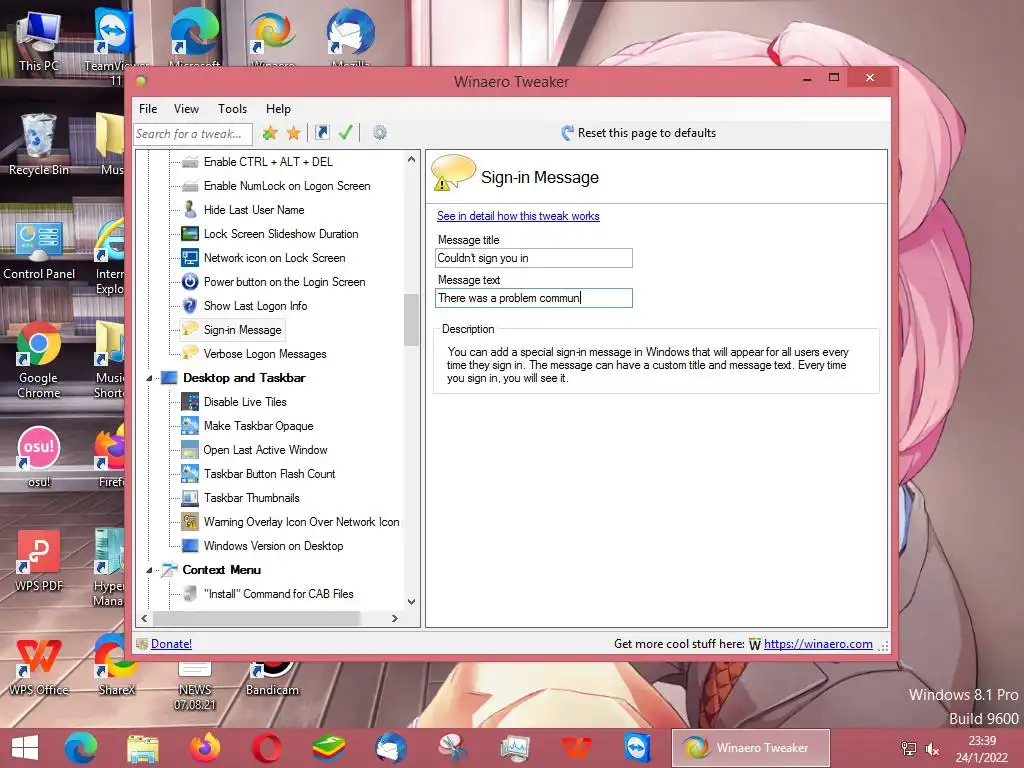Collapse the Desktop and Taskbar tree section

click(x=149, y=378)
